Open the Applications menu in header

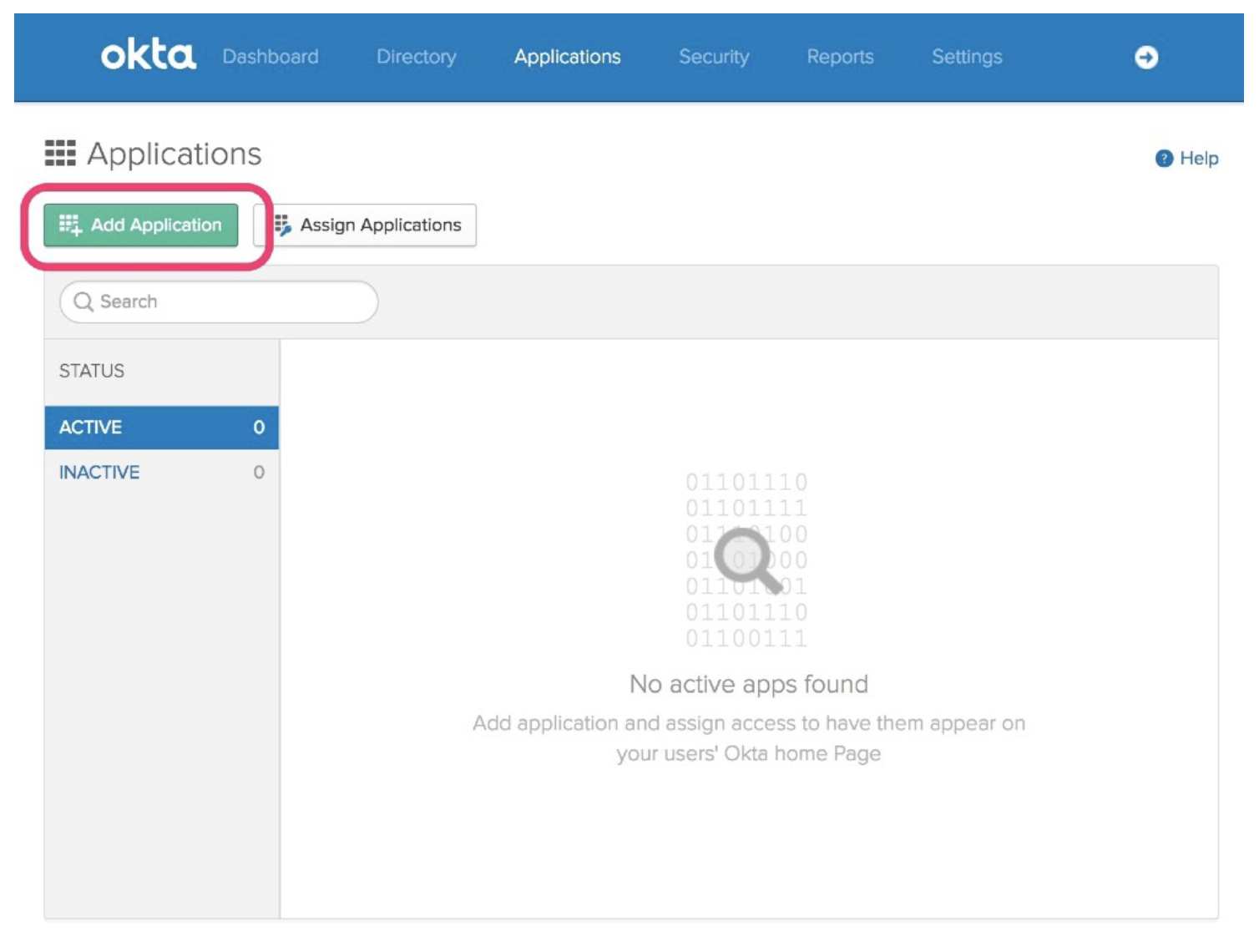(568, 57)
